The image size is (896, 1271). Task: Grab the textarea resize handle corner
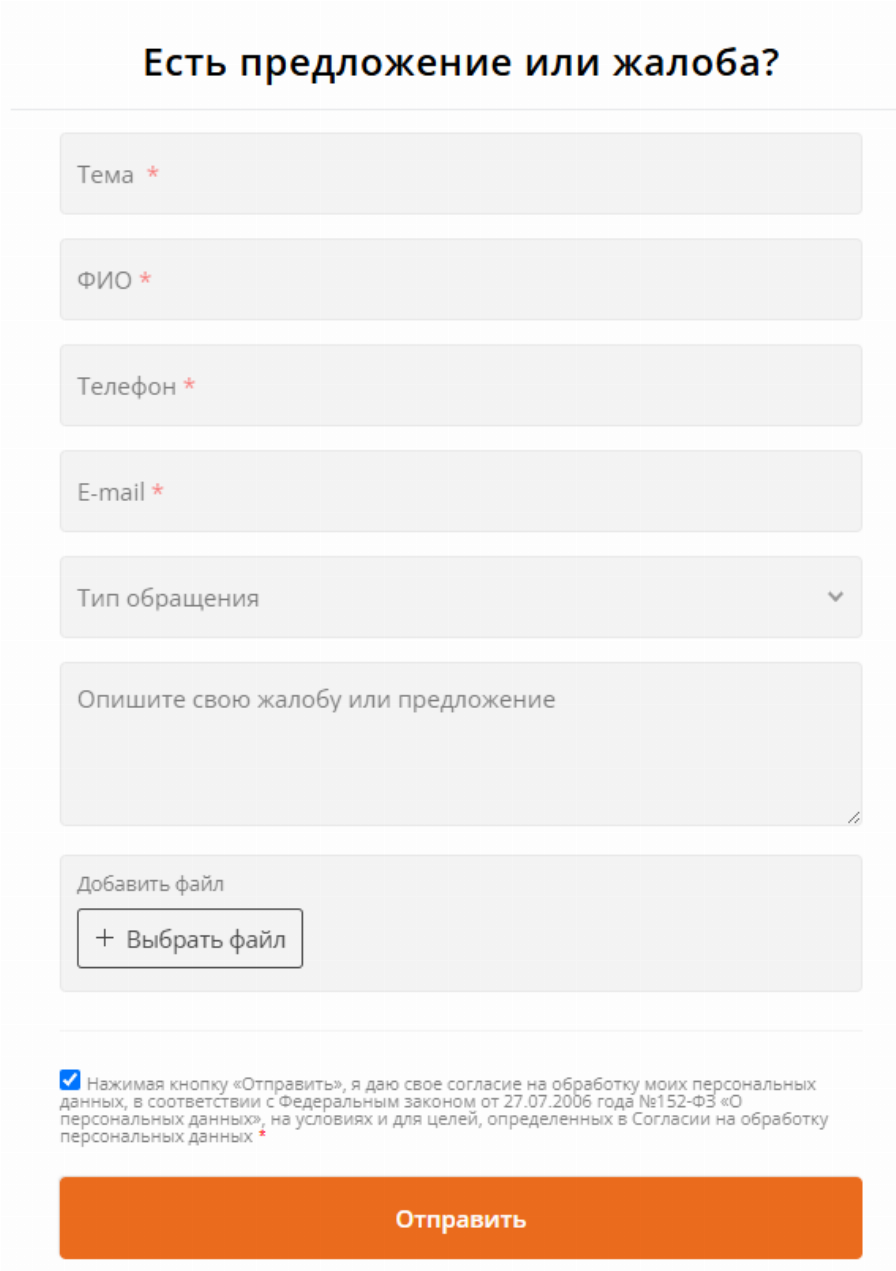pos(853,817)
